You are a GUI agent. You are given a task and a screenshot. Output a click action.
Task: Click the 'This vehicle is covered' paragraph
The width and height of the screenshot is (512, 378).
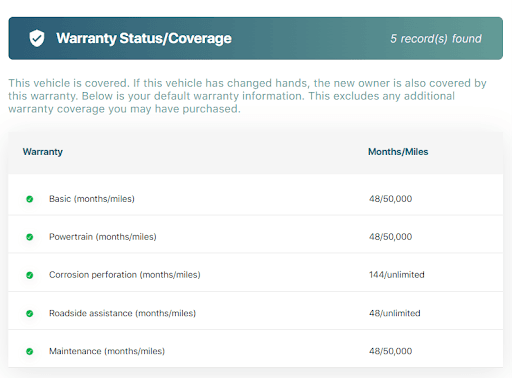[x=247, y=96]
